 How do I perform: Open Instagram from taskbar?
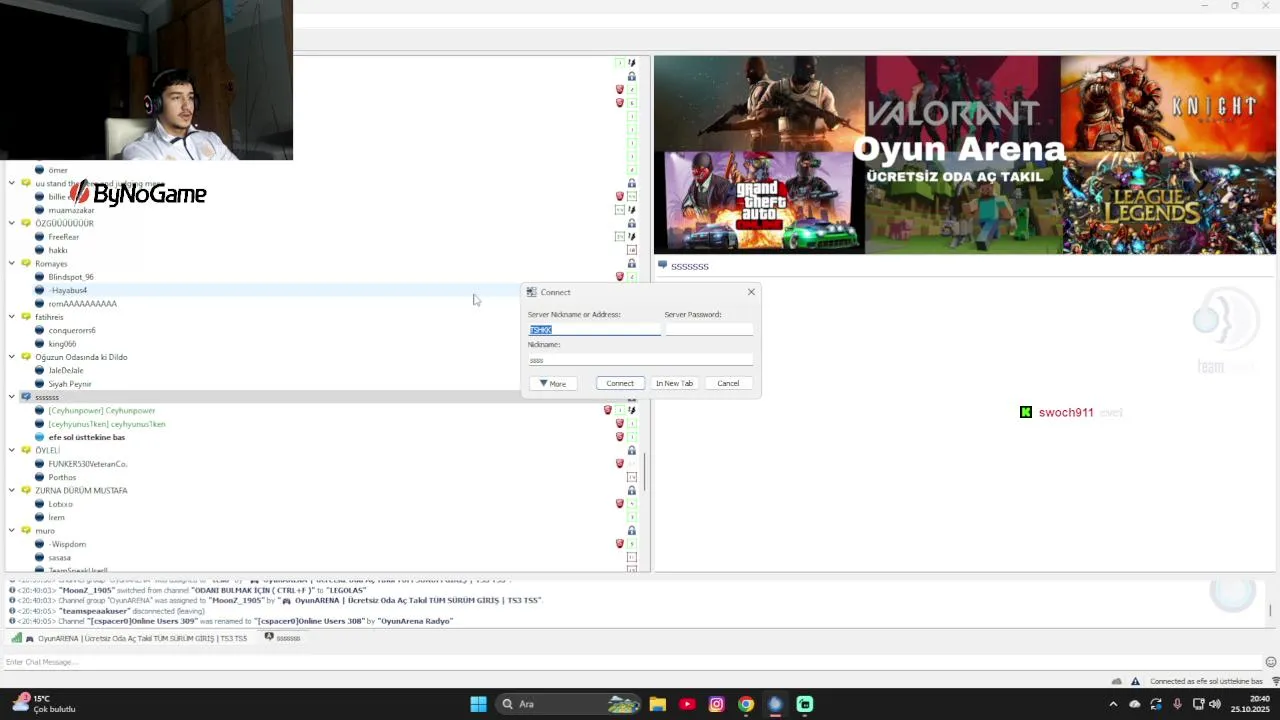point(716,704)
